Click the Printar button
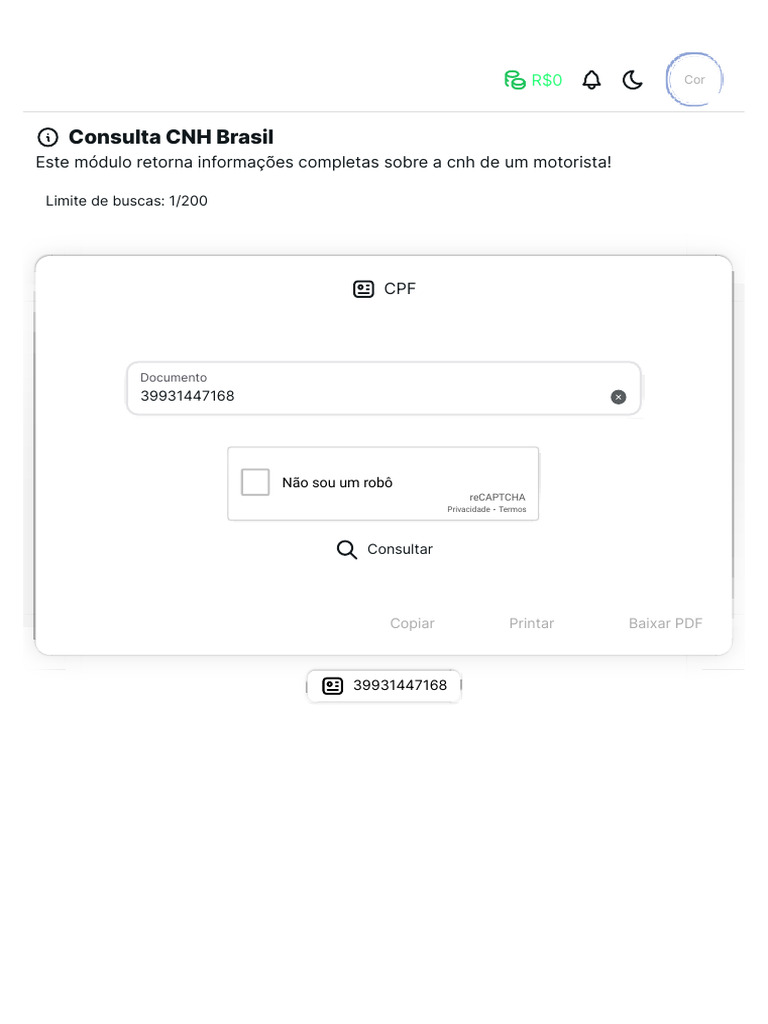The height and width of the screenshot is (1024, 768). (531, 623)
